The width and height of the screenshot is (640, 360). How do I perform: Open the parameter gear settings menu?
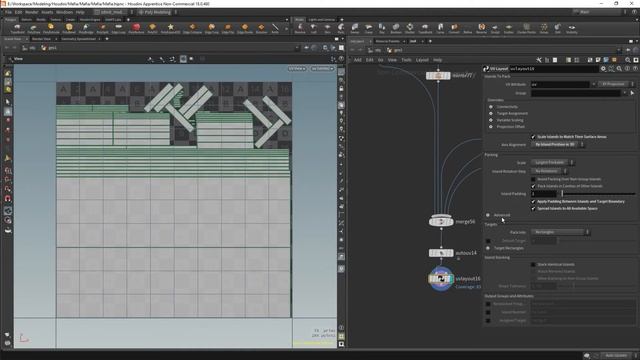coord(603,69)
